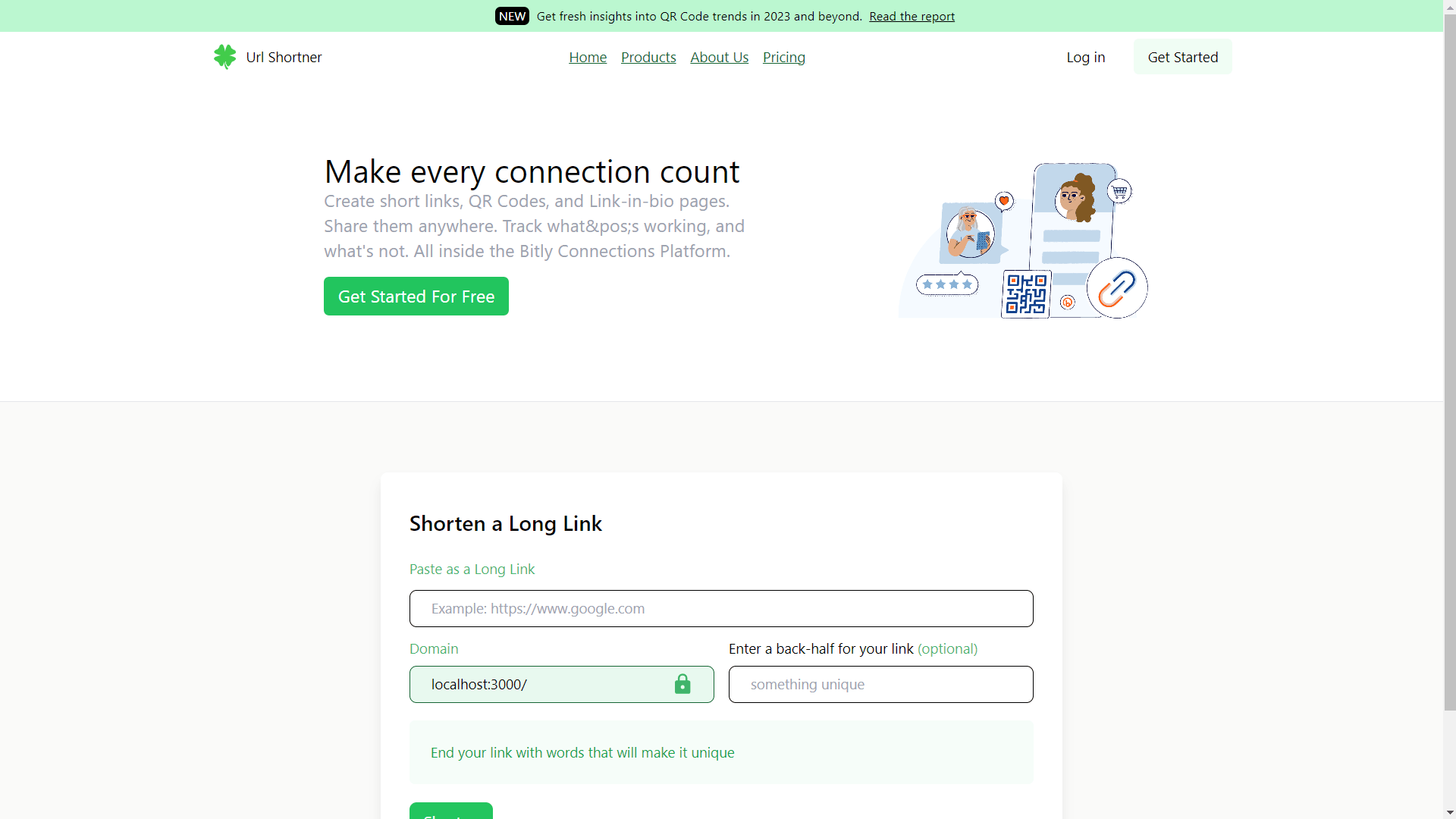The height and width of the screenshot is (819, 1456).
Task: Select the Home navigation tab
Action: (x=587, y=56)
